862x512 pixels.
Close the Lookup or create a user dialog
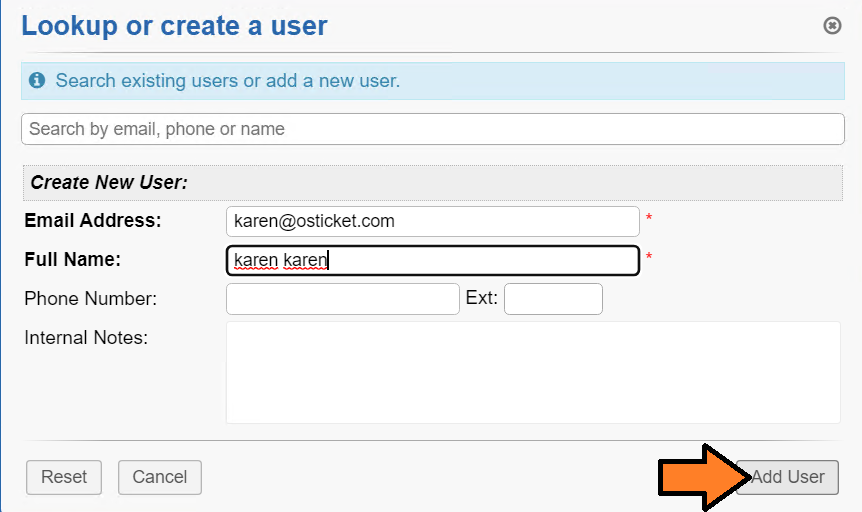(x=832, y=25)
